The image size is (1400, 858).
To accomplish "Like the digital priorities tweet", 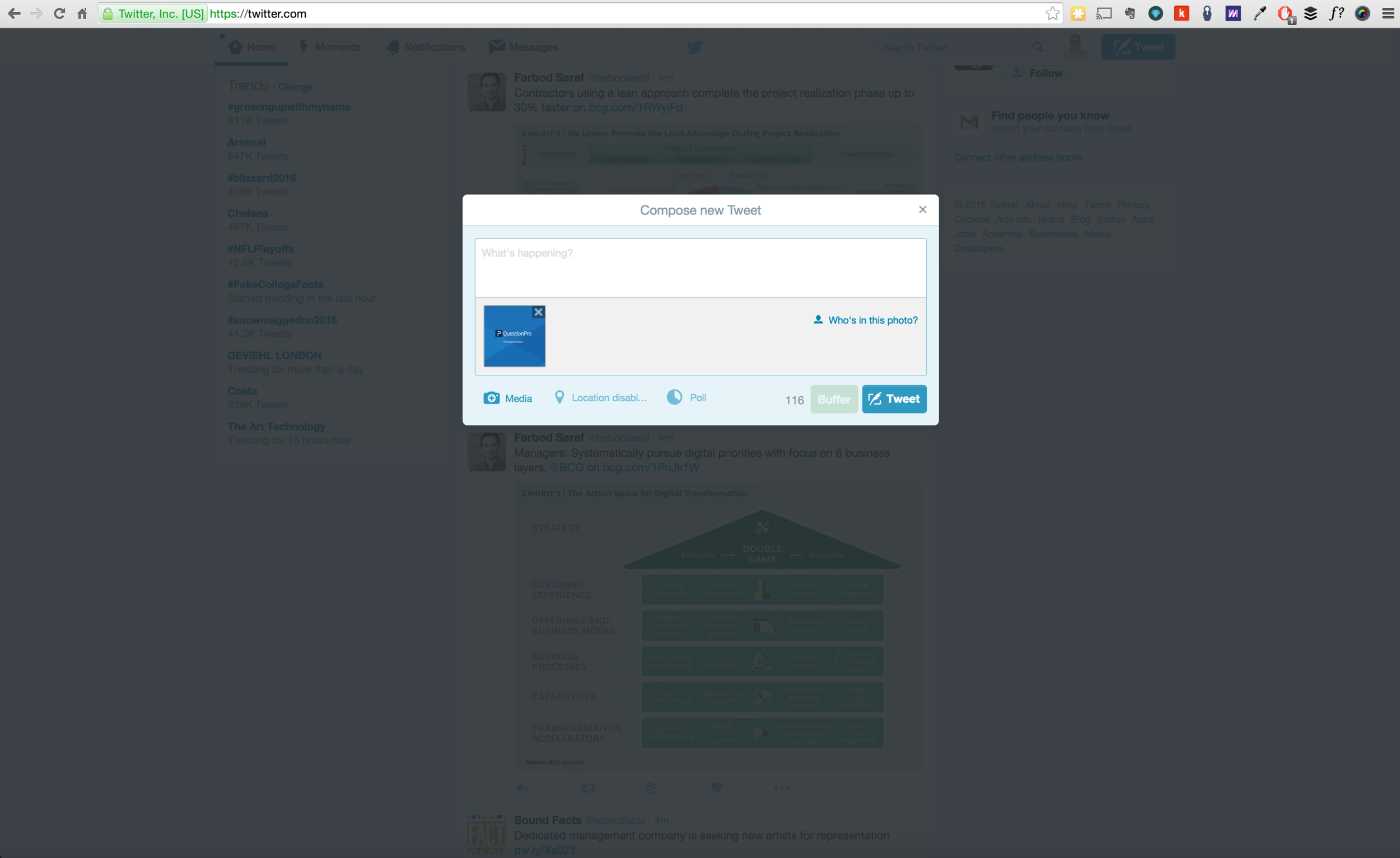I will [717, 787].
